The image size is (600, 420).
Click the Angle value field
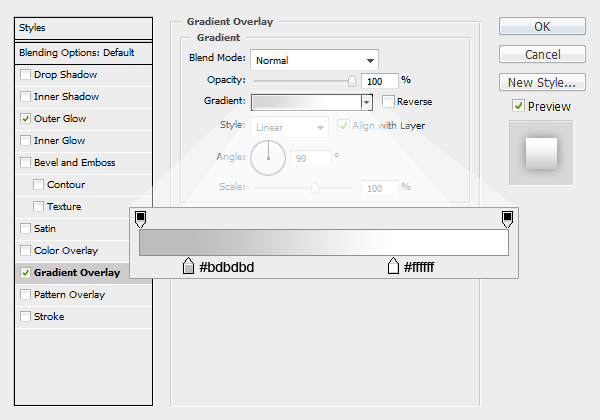pyautogui.click(x=310, y=158)
